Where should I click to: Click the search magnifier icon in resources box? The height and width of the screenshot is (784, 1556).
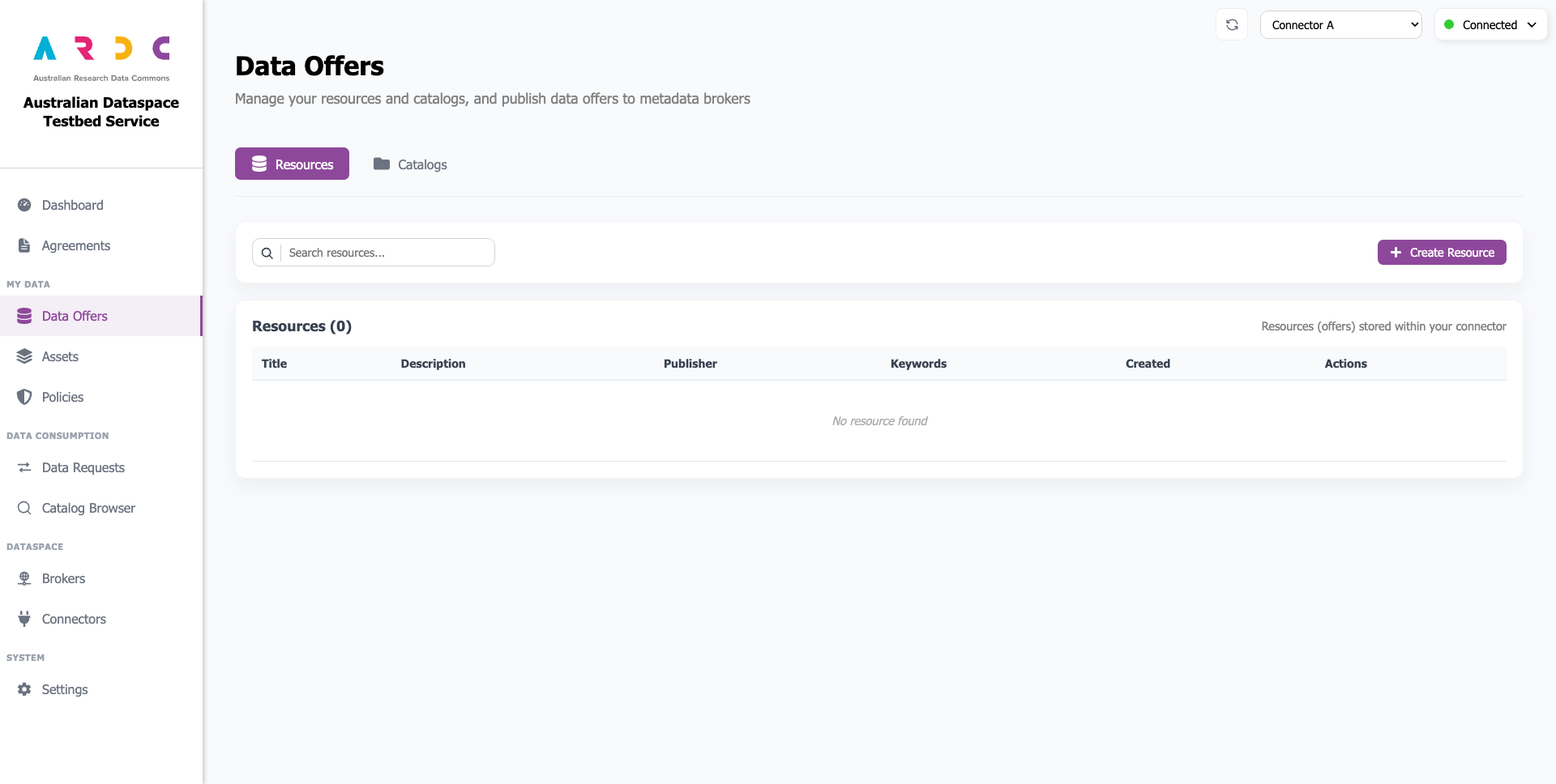click(267, 253)
